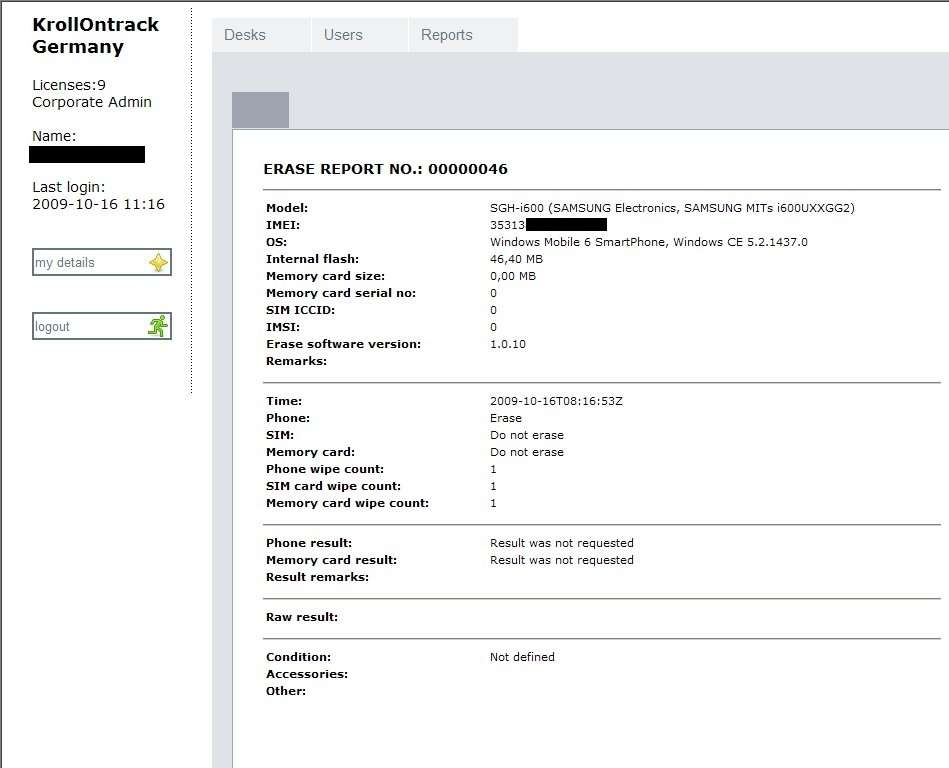Select the blank gray tab above report
The image size is (949, 768).
click(260, 110)
